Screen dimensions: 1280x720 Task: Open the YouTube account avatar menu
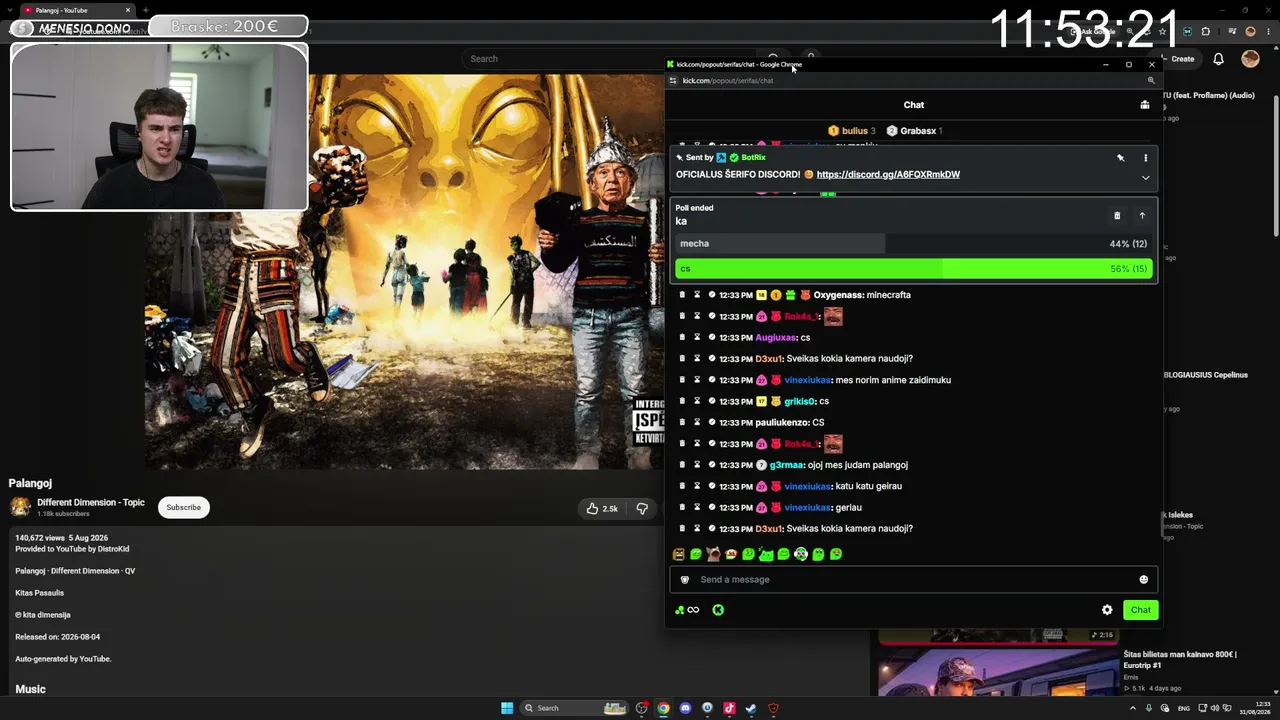pos(1250,59)
